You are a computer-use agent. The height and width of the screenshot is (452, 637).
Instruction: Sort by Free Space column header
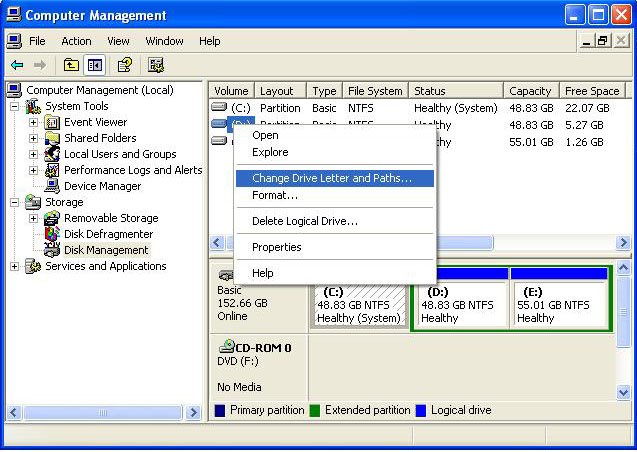pos(592,91)
